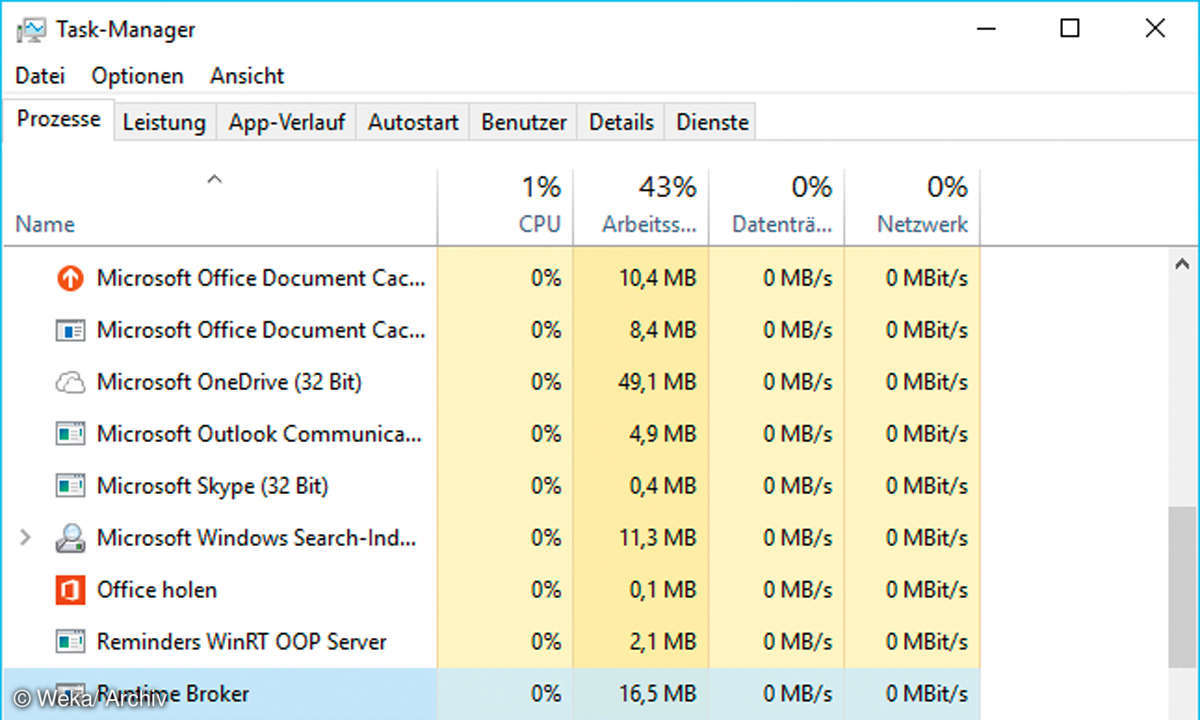Open the Ansicht menu
1200x720 pixels.
[x=247, y=76]
